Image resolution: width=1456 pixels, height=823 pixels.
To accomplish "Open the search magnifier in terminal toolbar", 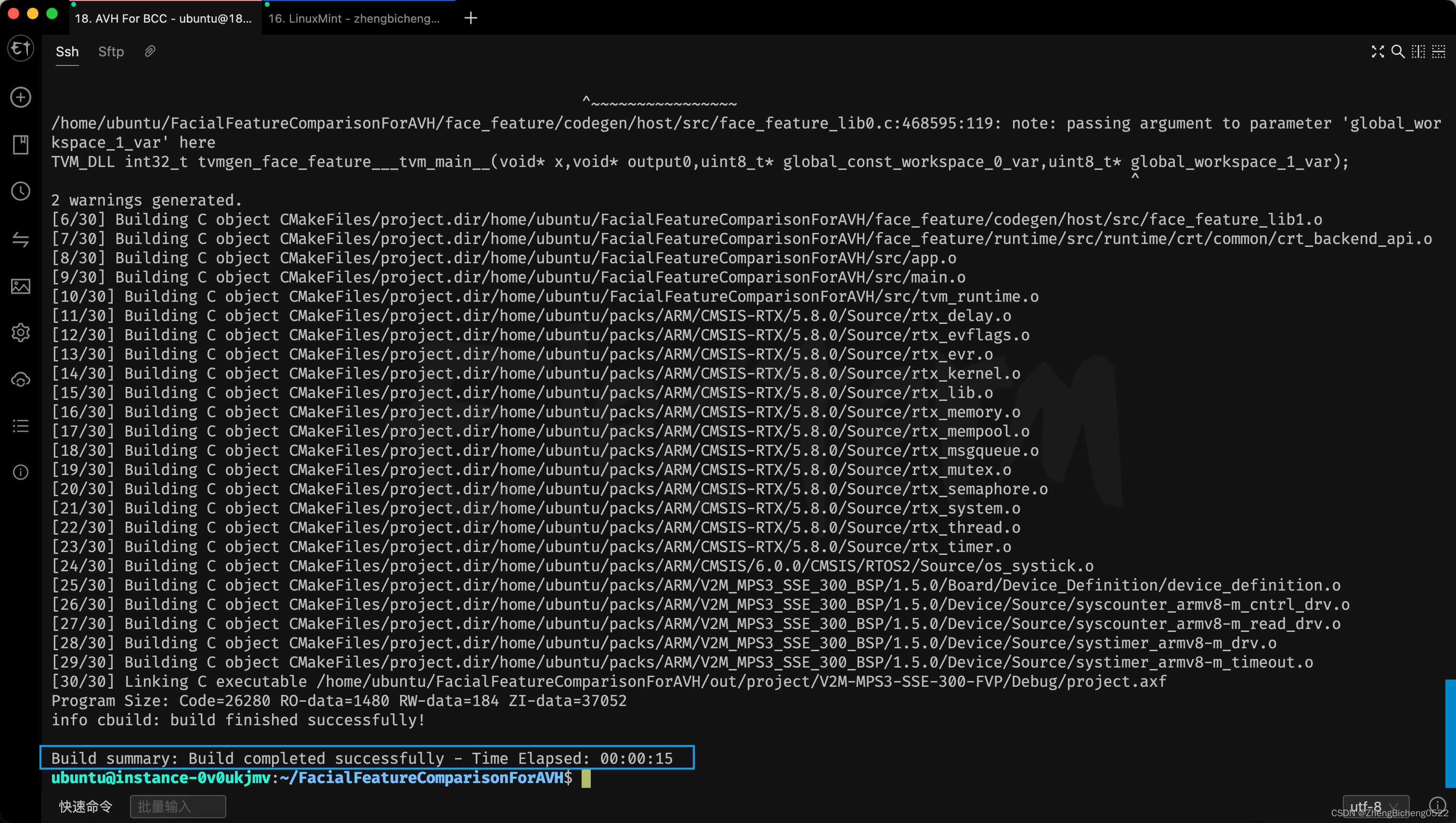I will (1398, 51).
